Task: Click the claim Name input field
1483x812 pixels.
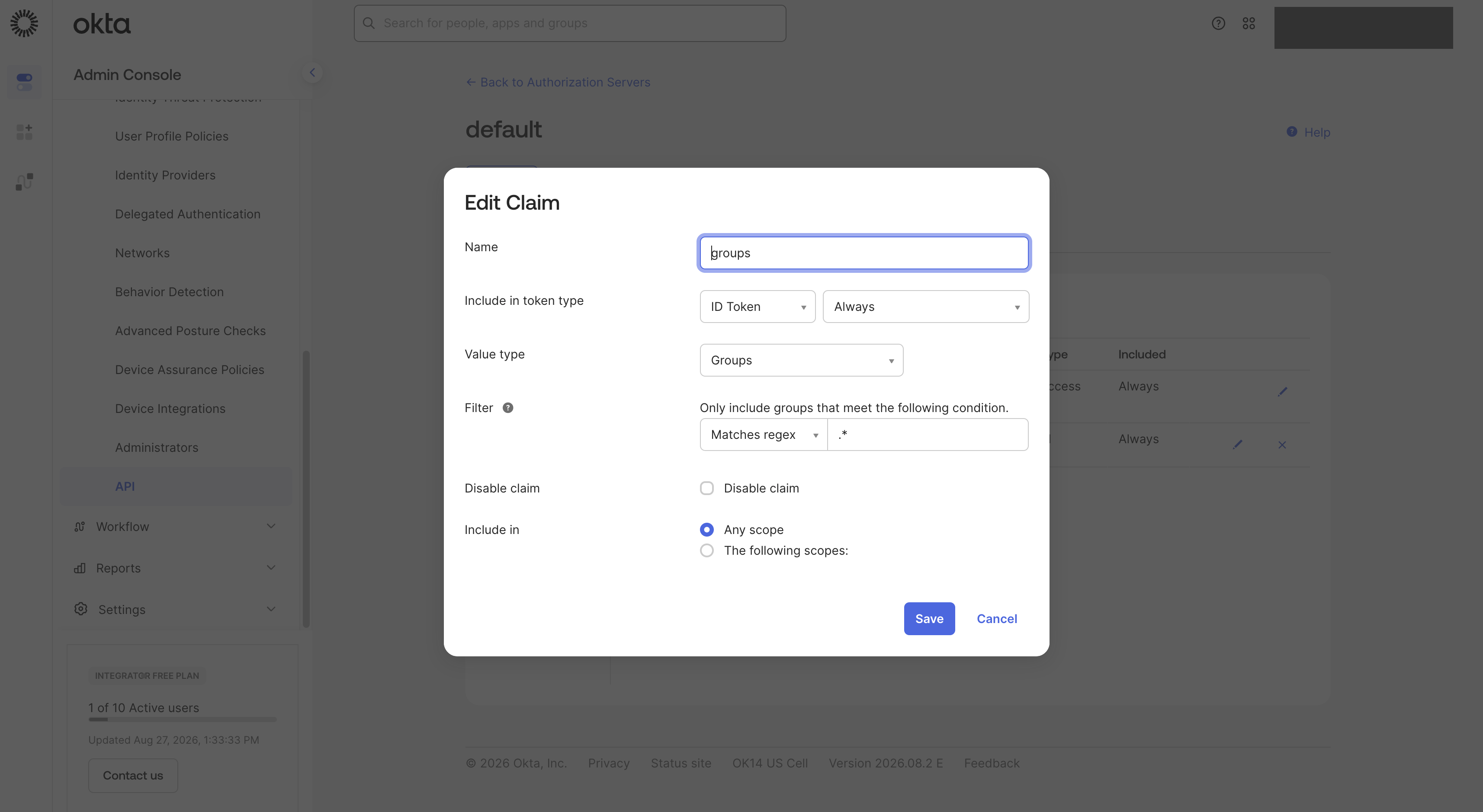Action: click(x=863, y=253)
